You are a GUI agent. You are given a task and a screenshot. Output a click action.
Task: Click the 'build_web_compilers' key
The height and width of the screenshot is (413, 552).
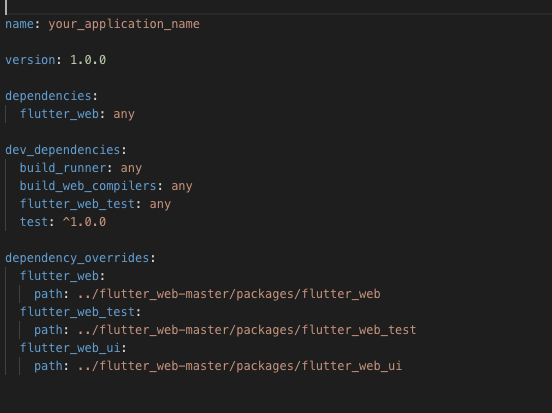click(88, 186)
